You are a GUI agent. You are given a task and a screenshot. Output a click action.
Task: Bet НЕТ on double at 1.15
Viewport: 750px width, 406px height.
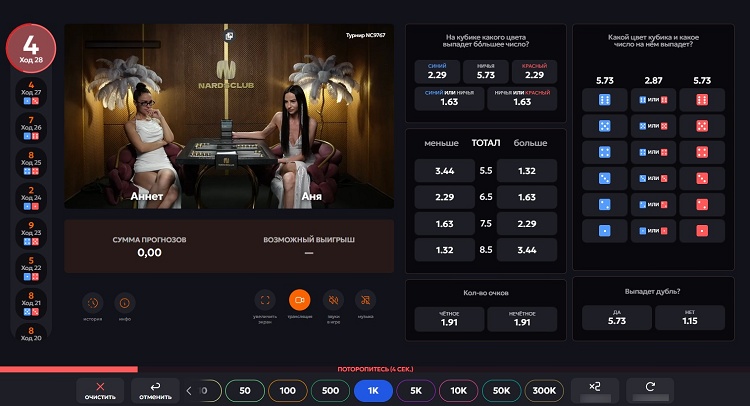click(x=690, y=318)
